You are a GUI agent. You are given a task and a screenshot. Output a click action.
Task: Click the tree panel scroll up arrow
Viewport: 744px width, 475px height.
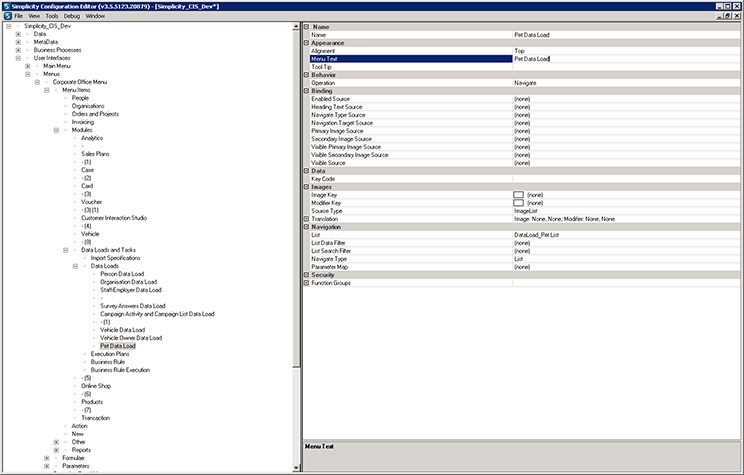point(297,27)
